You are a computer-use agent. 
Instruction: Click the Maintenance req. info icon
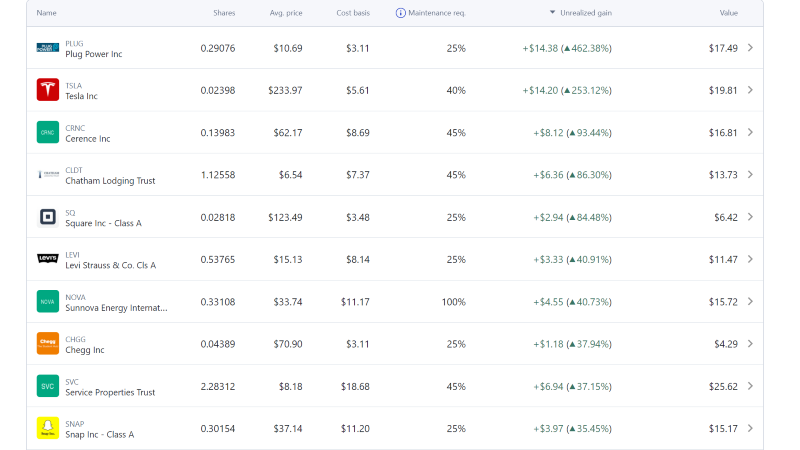pyautogui.click(x=401, y=13)
